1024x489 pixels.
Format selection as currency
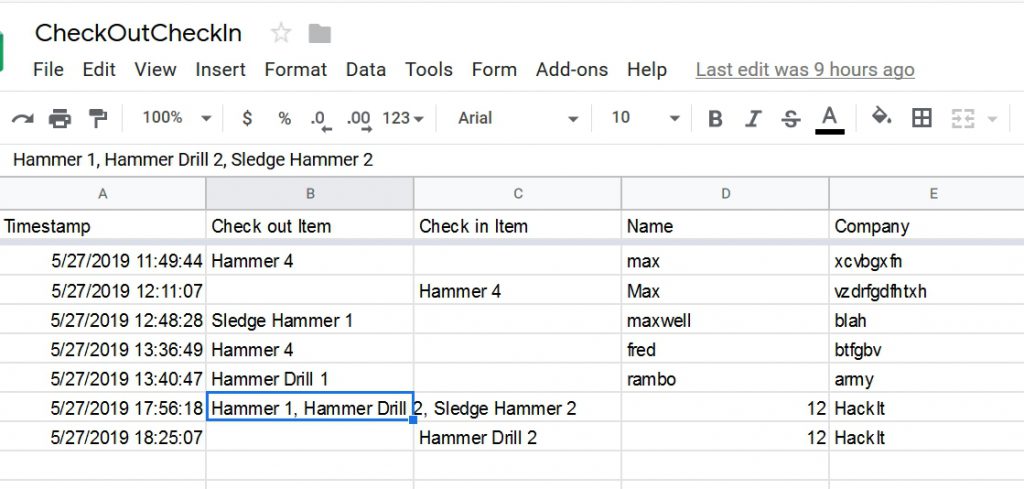click(247, 118)
